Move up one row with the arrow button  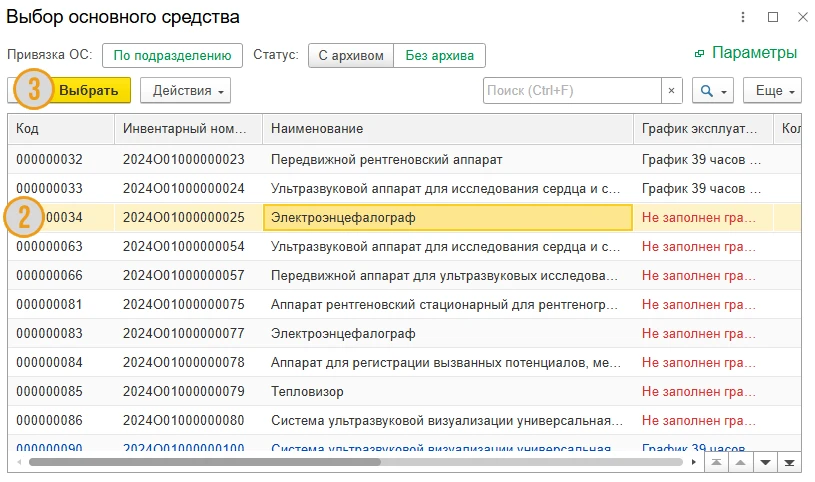point(741,462)
